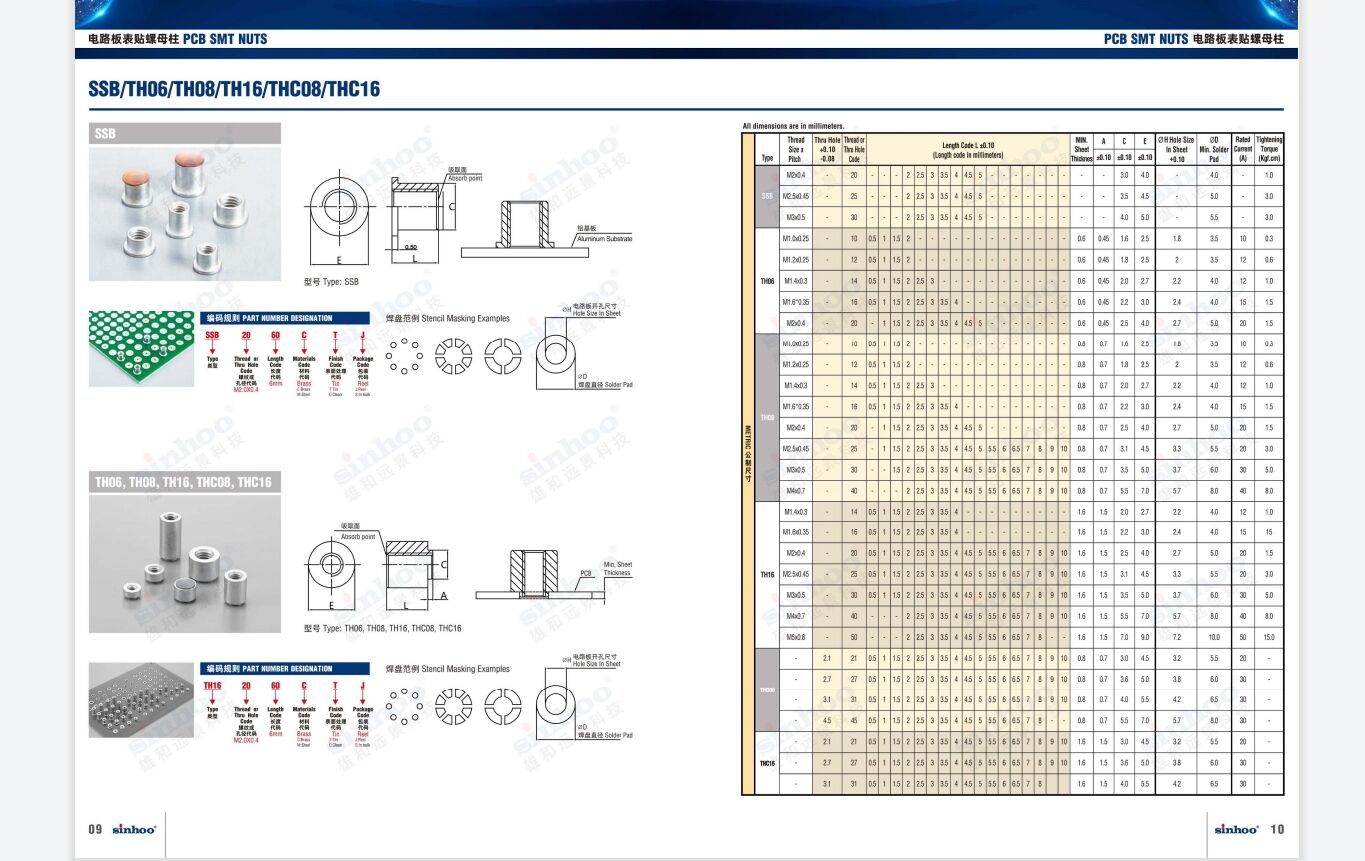Click the sinhoo logo beside page number 10
Image resolution: width=1365 pixels, height=861 pixels.
click(1236, 829)
